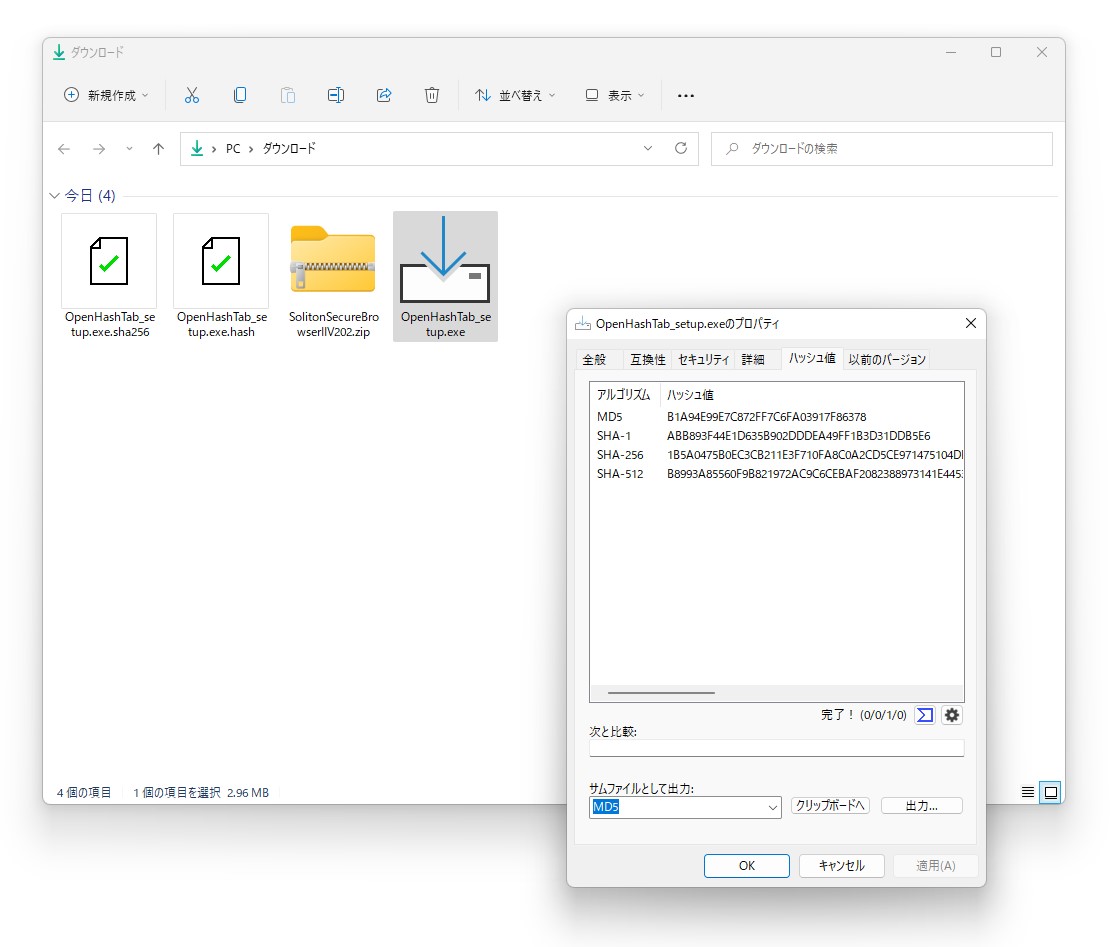Switch status bar to details list view

pos(1027,792)
